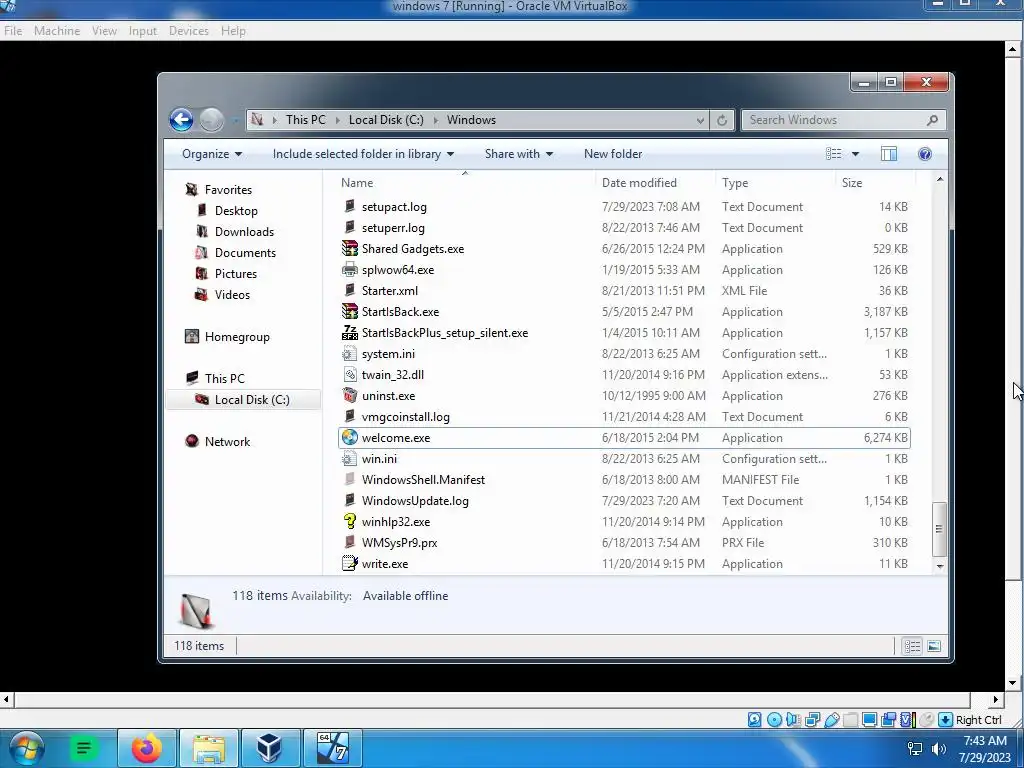Refresh the Windows folder view
The height and width of the screenshot is (768, 1024).
(722, 120)
